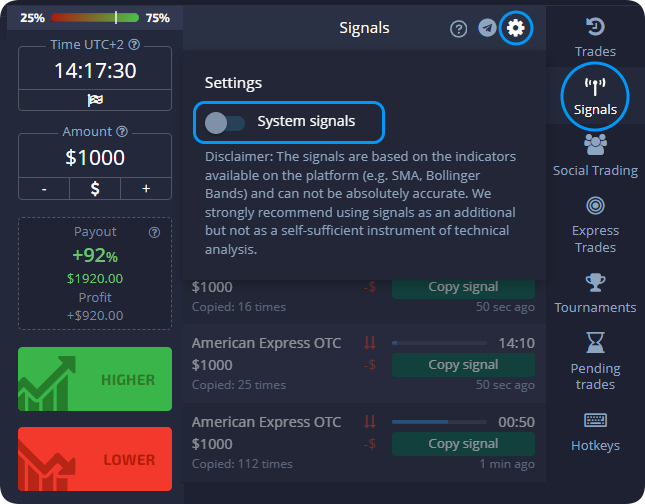This screenshot has width=645, height=504.
Task: Click the 25%-75% sentiment bar
Action: [x=95, y=18]
